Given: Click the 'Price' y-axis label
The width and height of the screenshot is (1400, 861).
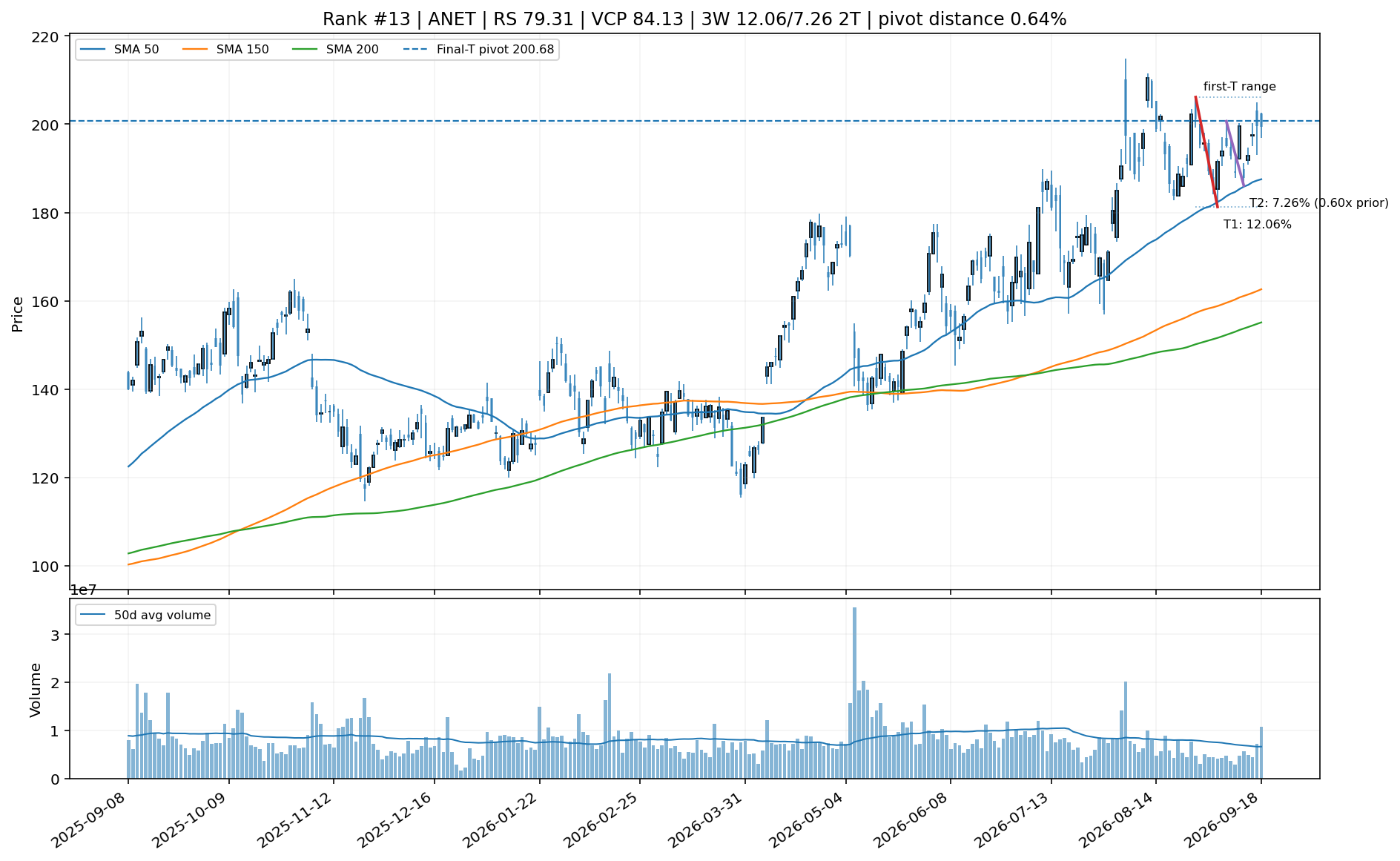Looking at the screenshot, I should 18,314.
